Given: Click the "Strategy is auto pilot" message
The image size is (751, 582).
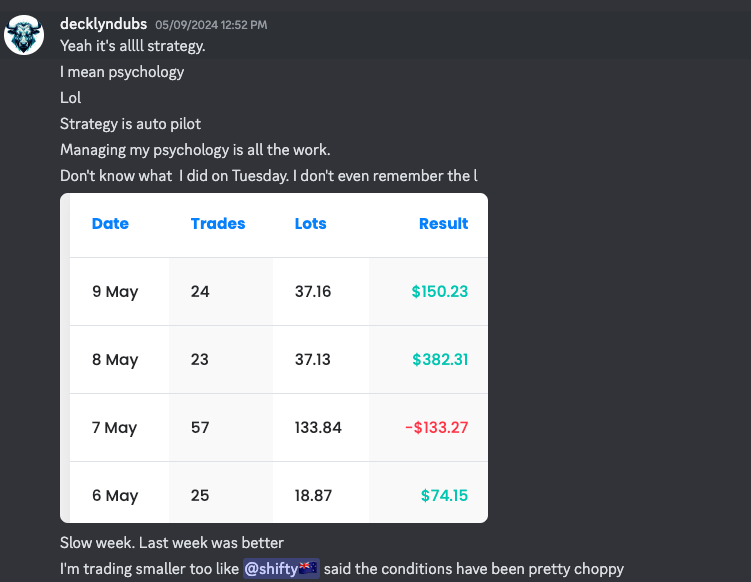Looking at the screenshot, I should point(130,124).
